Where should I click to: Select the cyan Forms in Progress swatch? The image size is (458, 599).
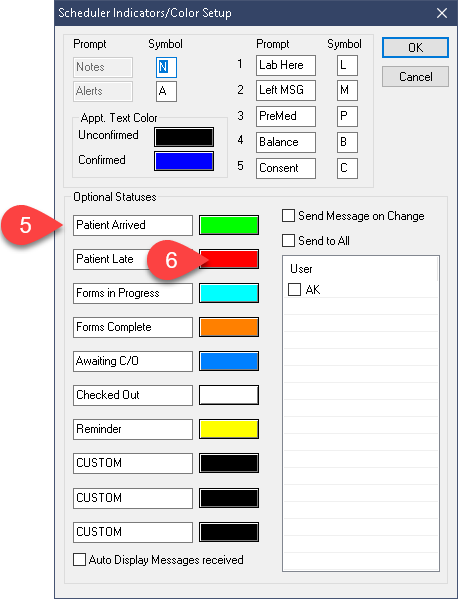click(x=229, y=293)
